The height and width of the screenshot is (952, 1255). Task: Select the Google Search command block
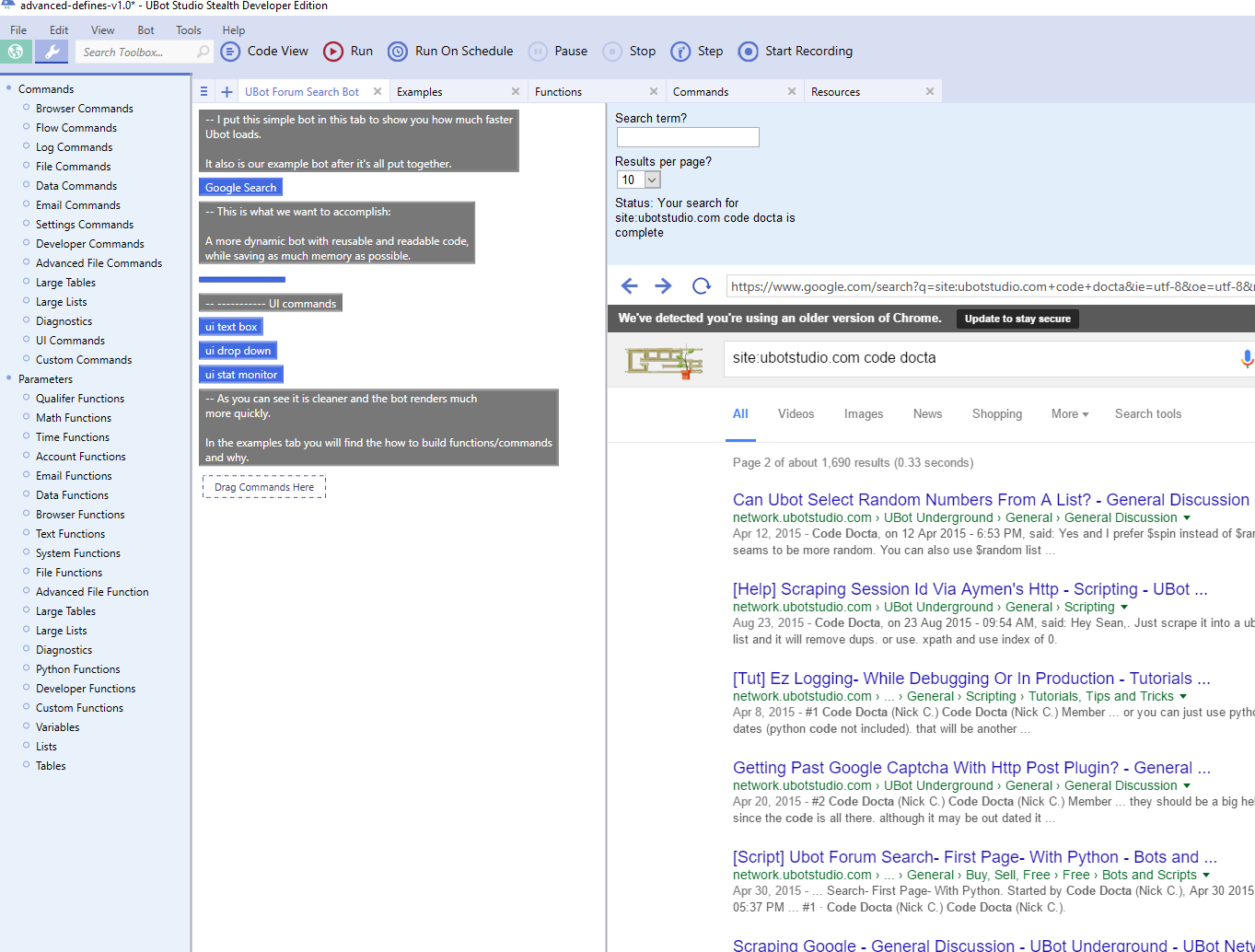240,187
